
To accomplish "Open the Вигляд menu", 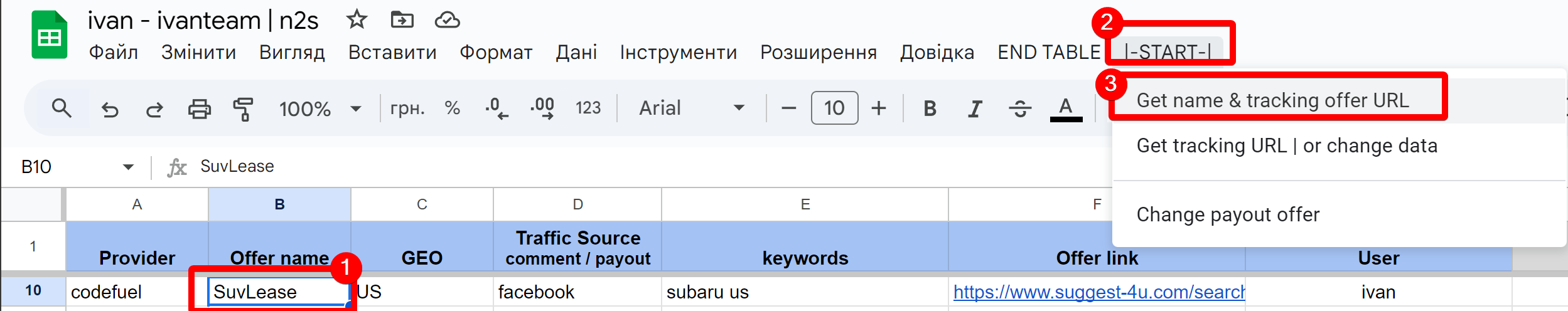I will [x=292, y=52].
